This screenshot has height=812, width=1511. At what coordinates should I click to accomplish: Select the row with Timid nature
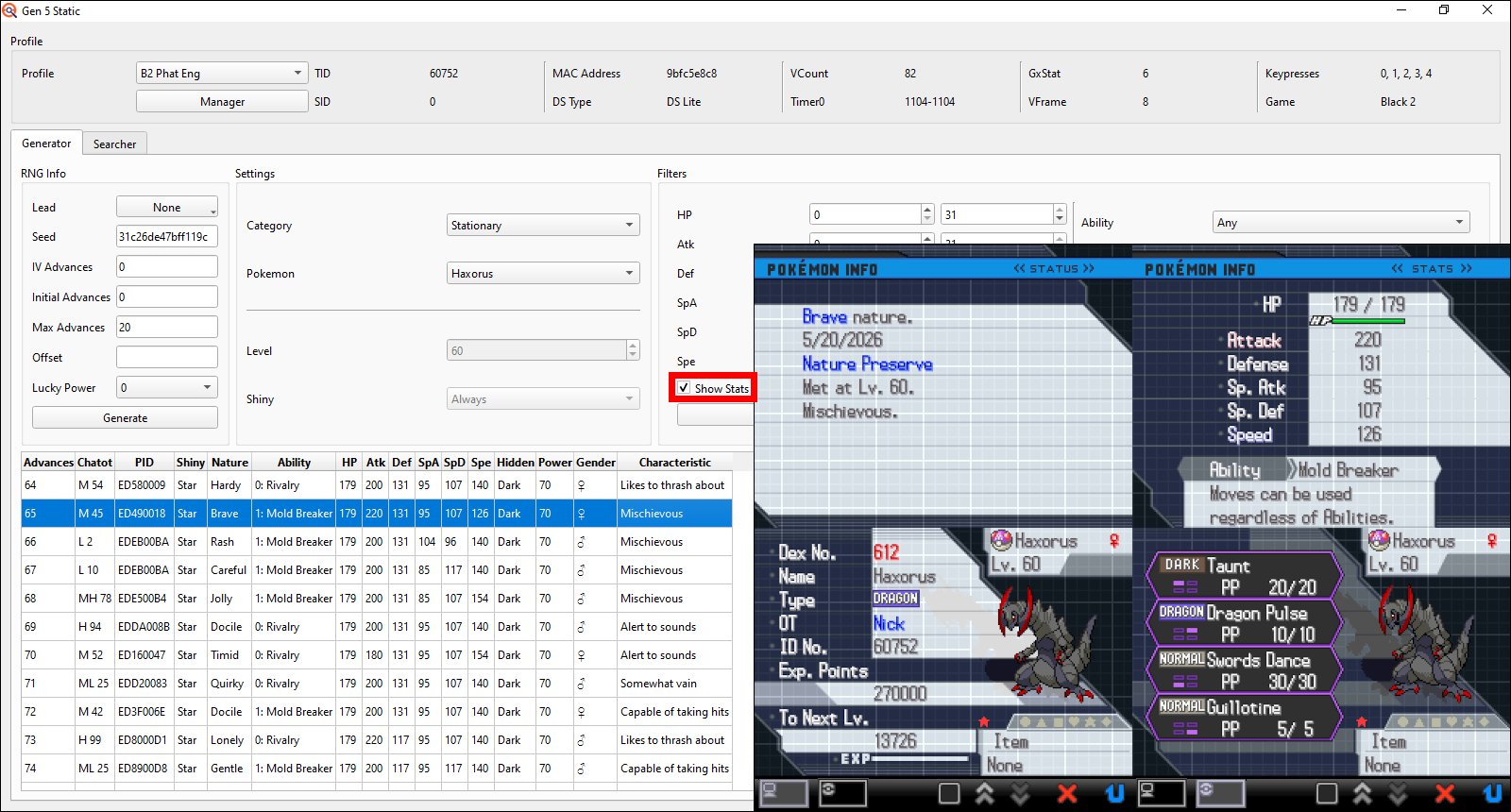377,655
